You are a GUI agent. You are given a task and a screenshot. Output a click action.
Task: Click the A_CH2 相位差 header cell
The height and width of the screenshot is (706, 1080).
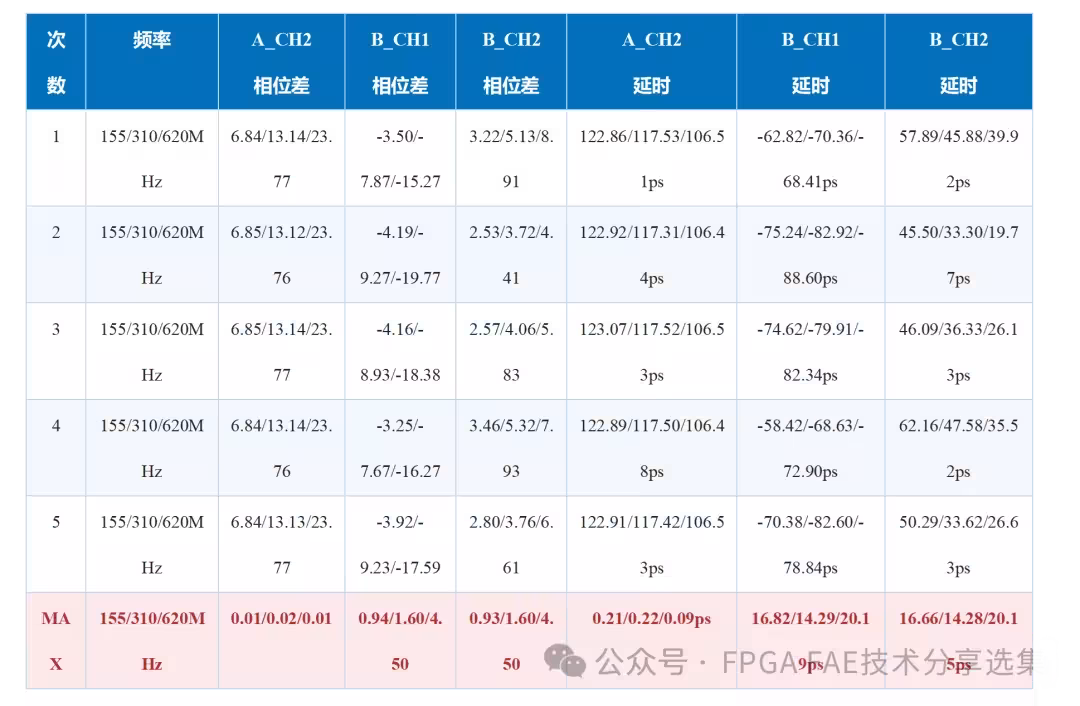pos(282,62)
